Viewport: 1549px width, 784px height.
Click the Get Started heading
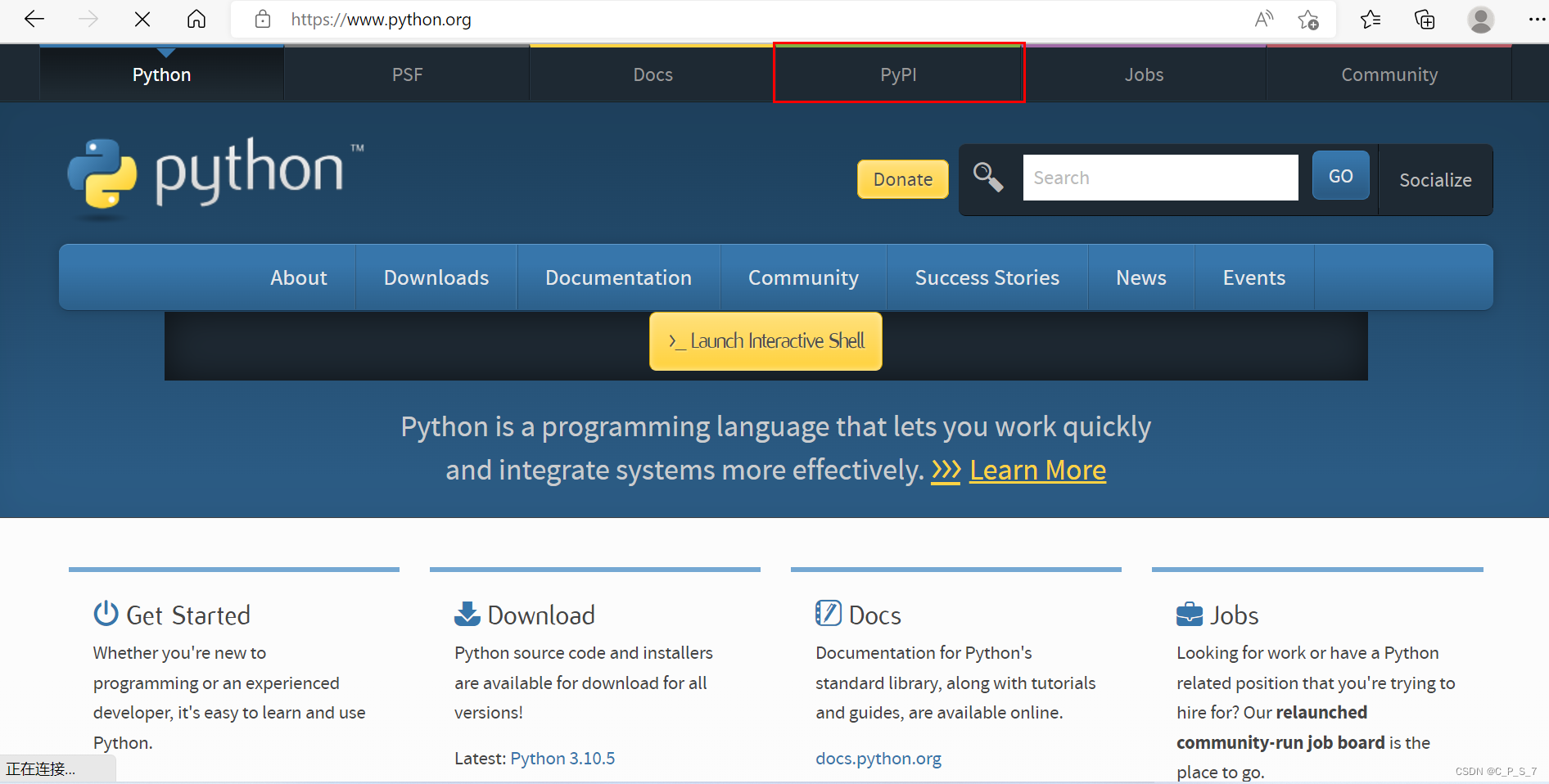(188, 615)
